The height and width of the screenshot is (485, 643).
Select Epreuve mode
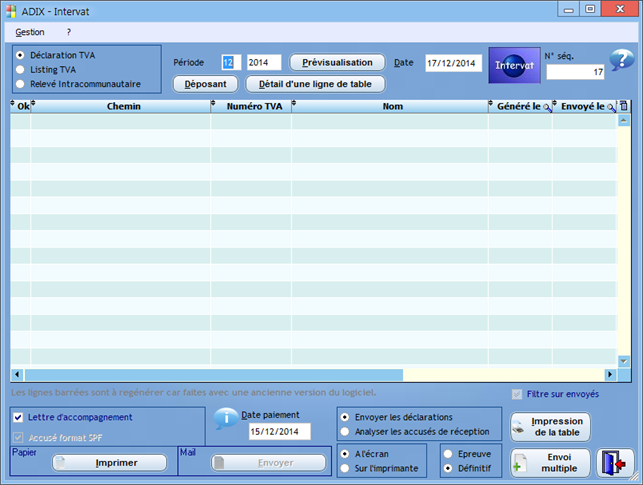[x=448, y=454]
